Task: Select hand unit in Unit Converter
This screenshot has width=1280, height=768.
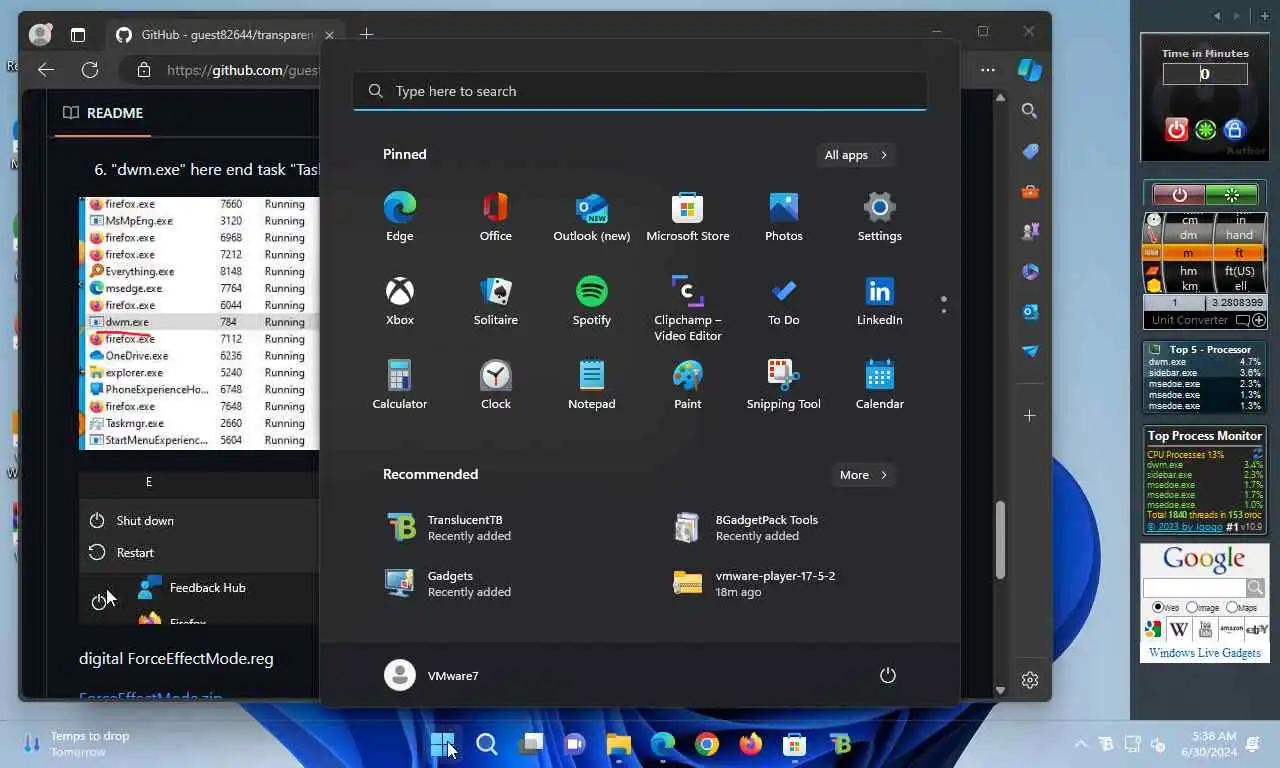Action: 1239,235
